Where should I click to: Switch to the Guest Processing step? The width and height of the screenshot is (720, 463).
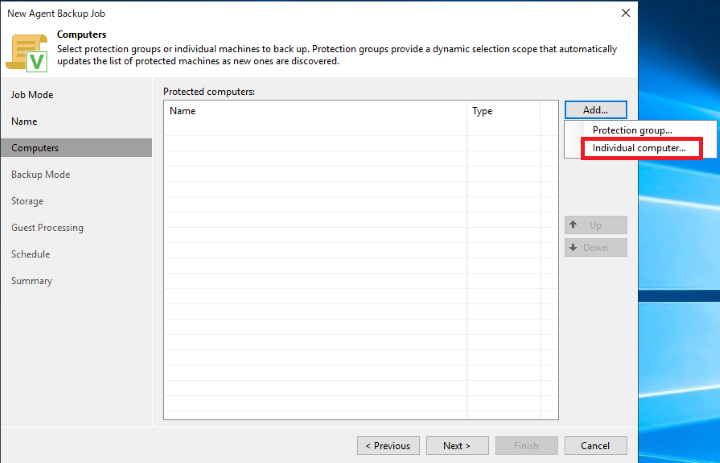pos(47,228)
